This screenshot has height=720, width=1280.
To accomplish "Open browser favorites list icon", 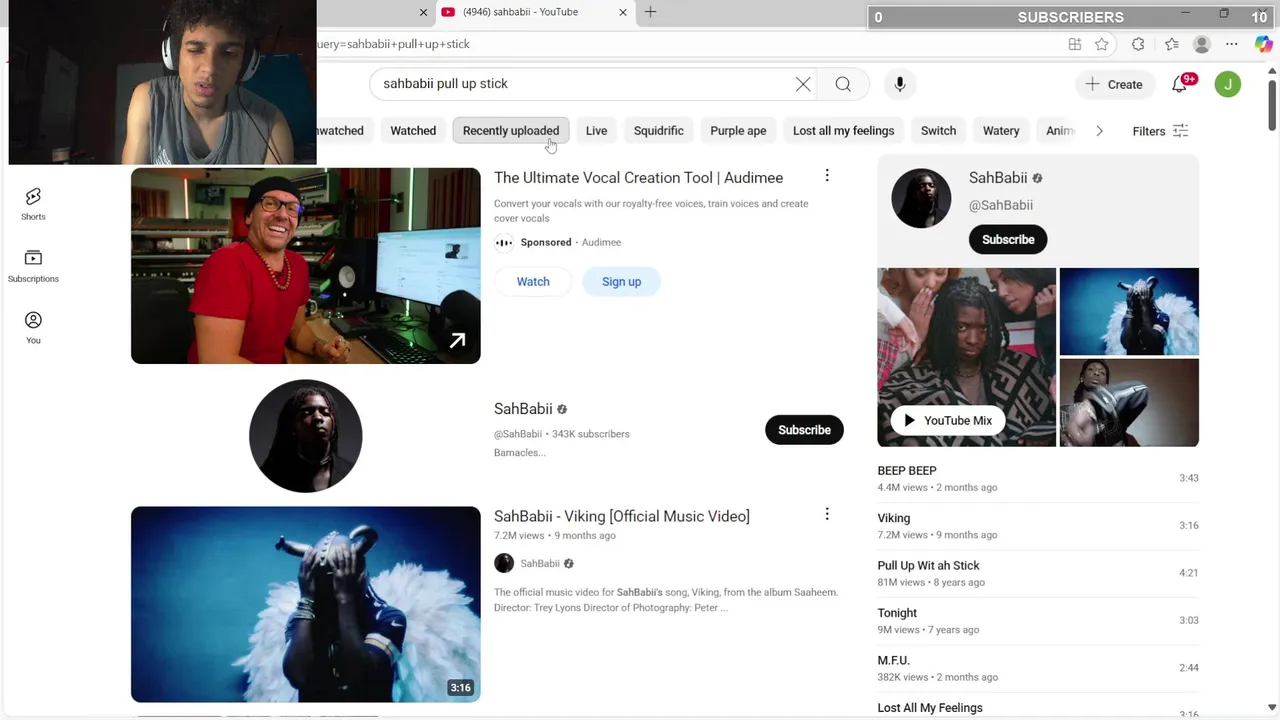I will (x=1172, y=44).
